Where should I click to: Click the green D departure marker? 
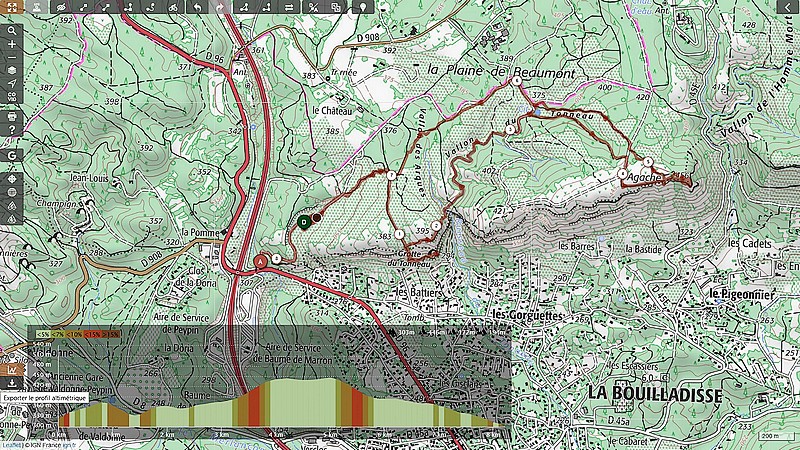pyautogui.click(x=304, y=222)
